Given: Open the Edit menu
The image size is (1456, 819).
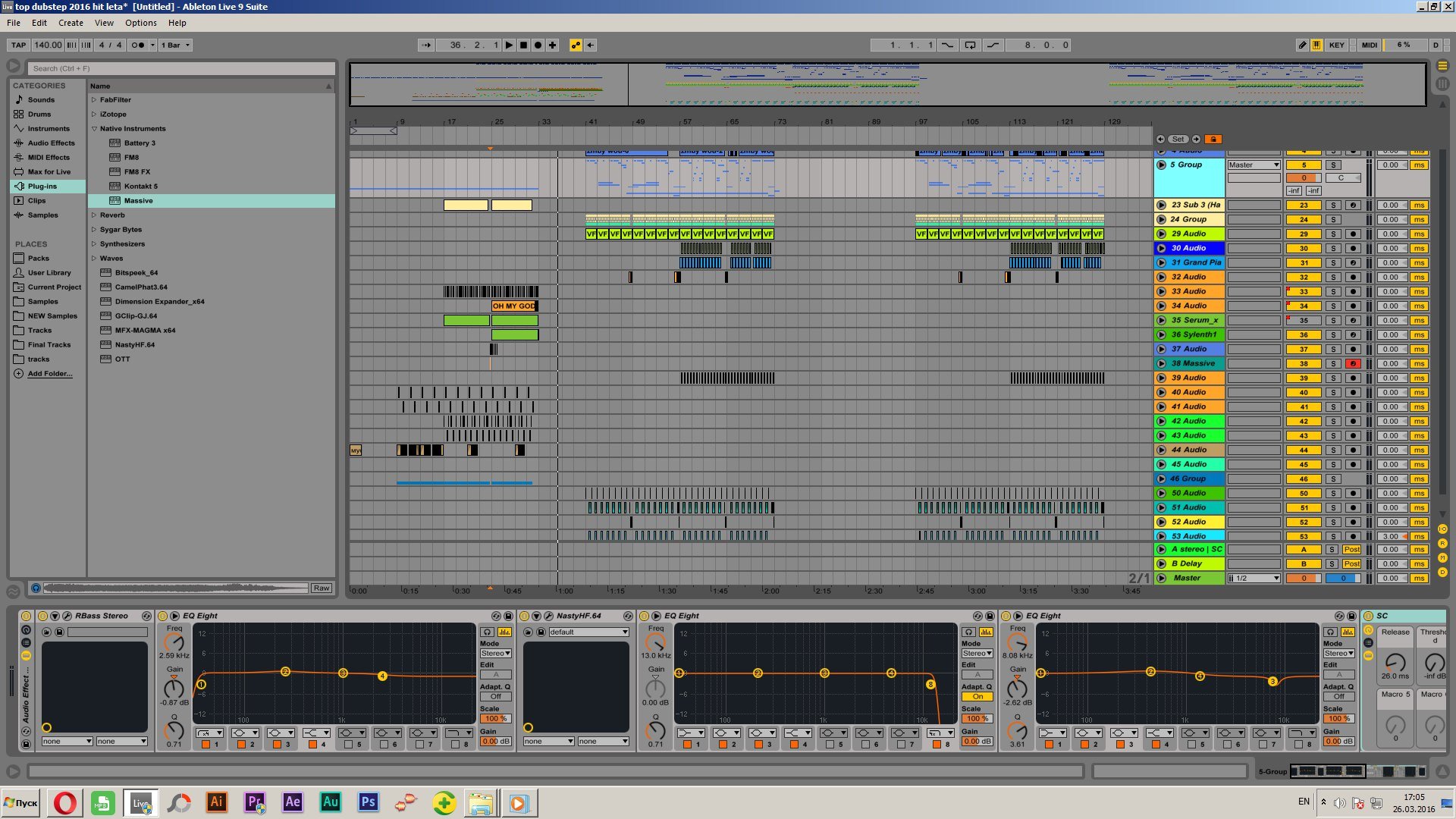Looking at the screenshot, I should [39, 23].
